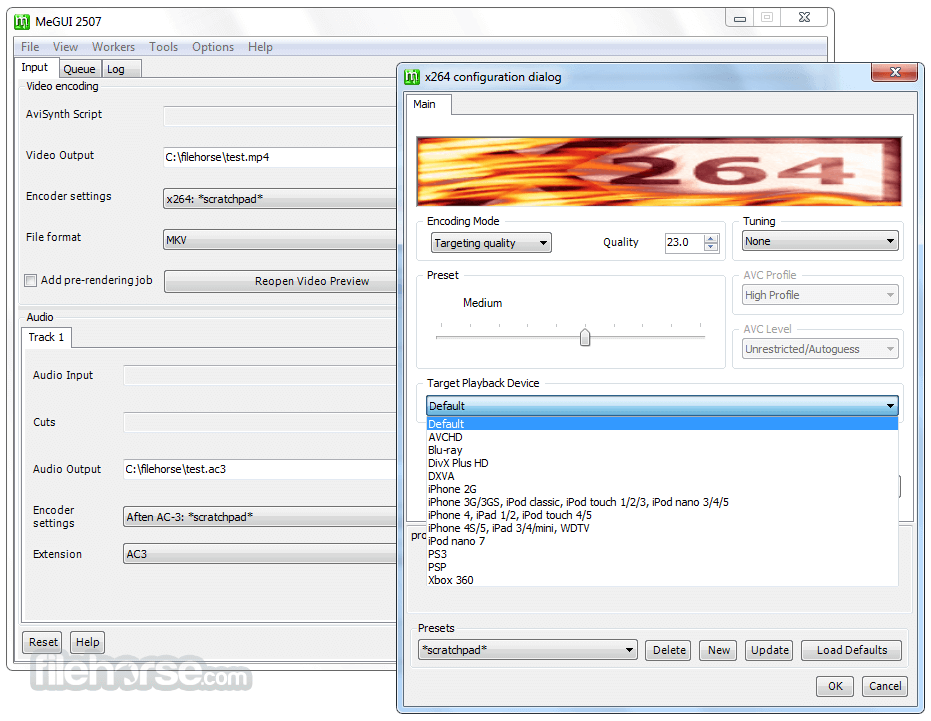Open the x264 Encoder settings dropdown in MeGUI
This screenshot has width=931, height=721.
click(280, 199)
